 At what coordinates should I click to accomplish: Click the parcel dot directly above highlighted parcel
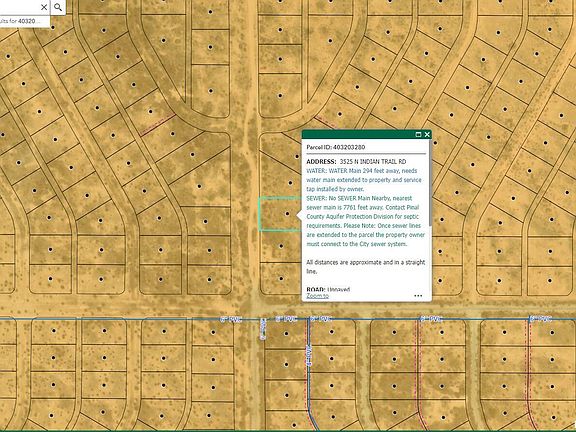point(290,183)
